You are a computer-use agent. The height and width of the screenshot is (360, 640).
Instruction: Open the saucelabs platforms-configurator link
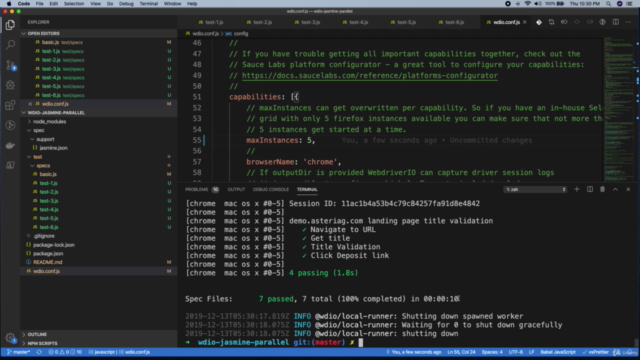click(370, 76)
